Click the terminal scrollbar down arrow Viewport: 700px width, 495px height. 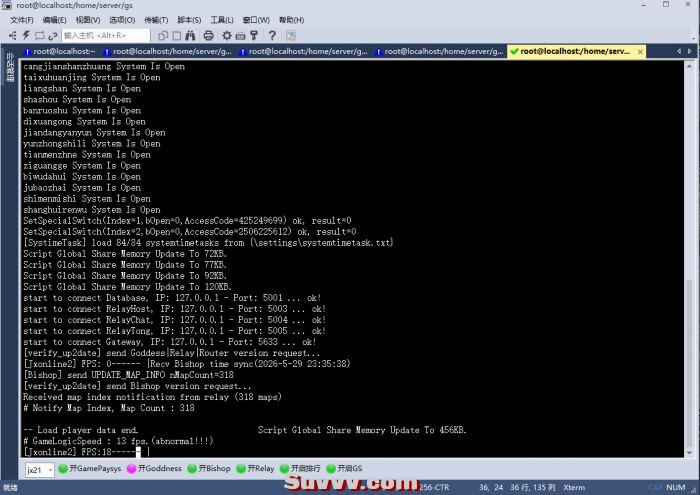689,453
